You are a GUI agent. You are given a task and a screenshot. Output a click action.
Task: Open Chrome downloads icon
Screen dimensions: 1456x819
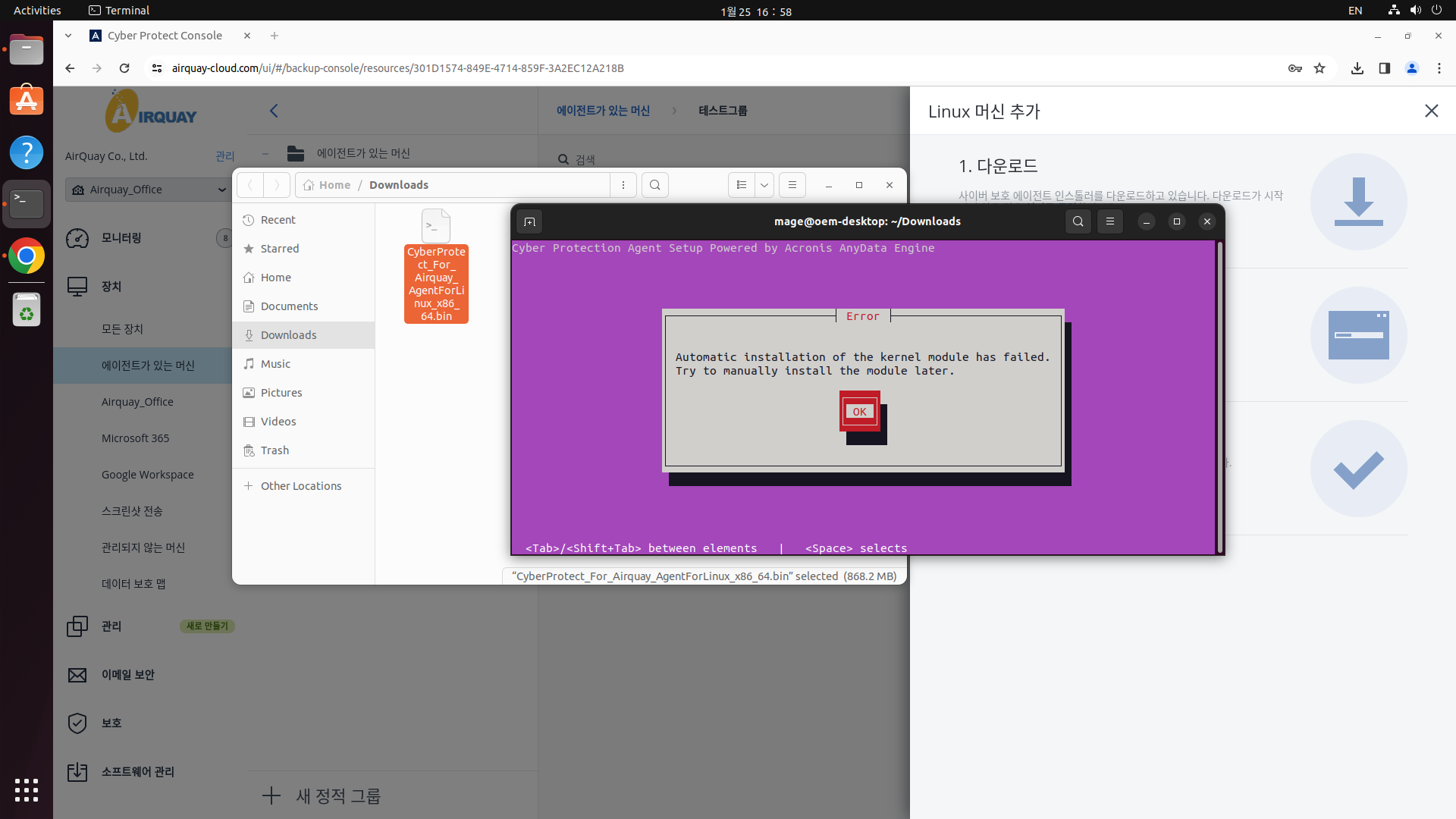point(1357,68)
